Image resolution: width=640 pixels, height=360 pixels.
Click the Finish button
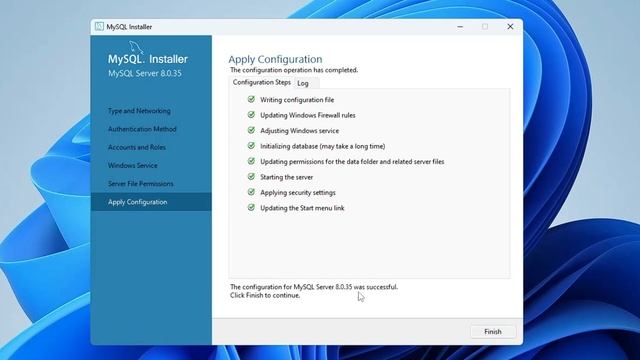click(493, 331)
